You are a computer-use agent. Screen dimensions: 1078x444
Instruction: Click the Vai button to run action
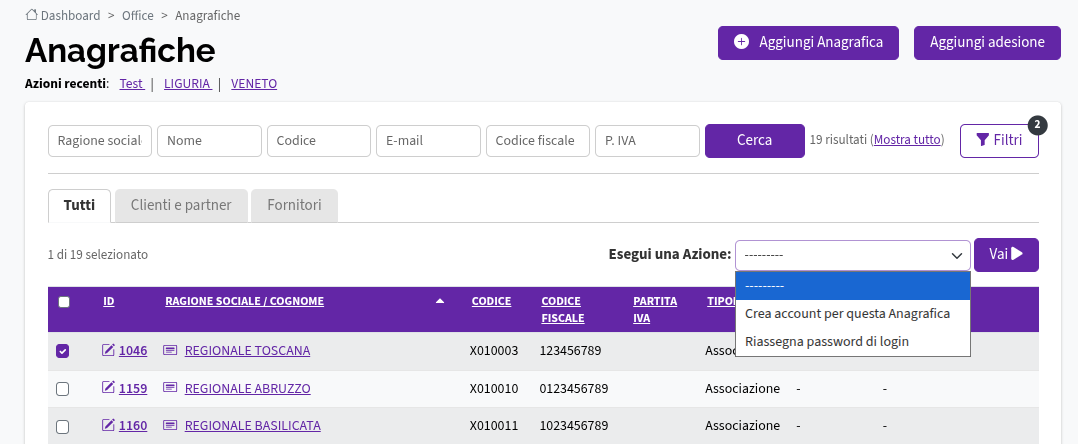(1006, 255)
